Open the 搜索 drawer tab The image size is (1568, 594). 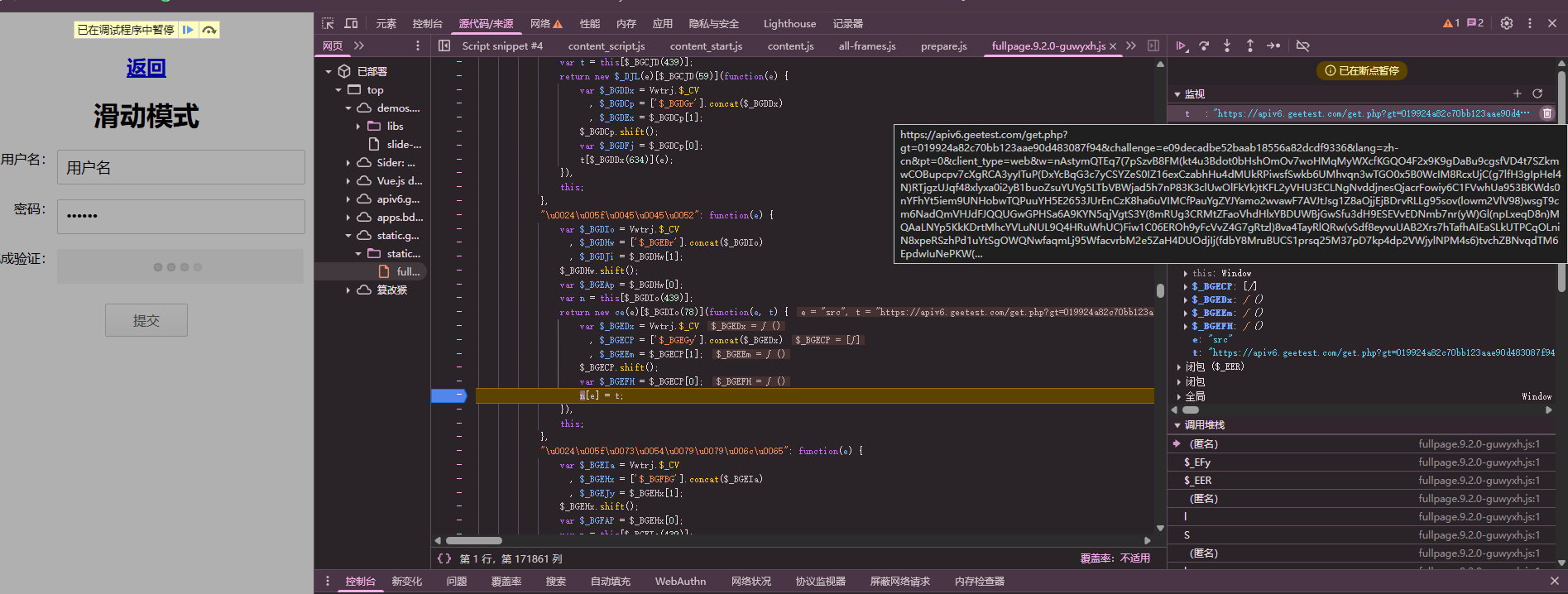556,581
